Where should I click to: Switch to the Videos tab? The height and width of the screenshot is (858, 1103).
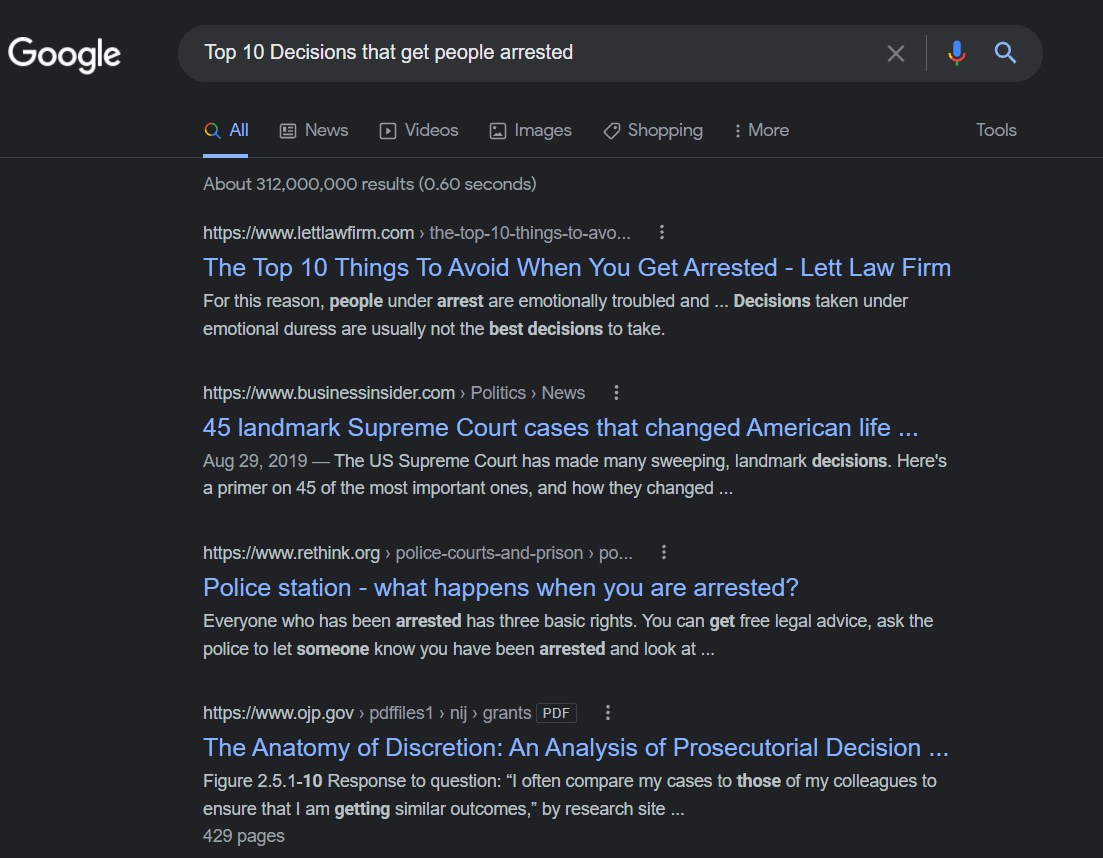[x=419, y=130]
